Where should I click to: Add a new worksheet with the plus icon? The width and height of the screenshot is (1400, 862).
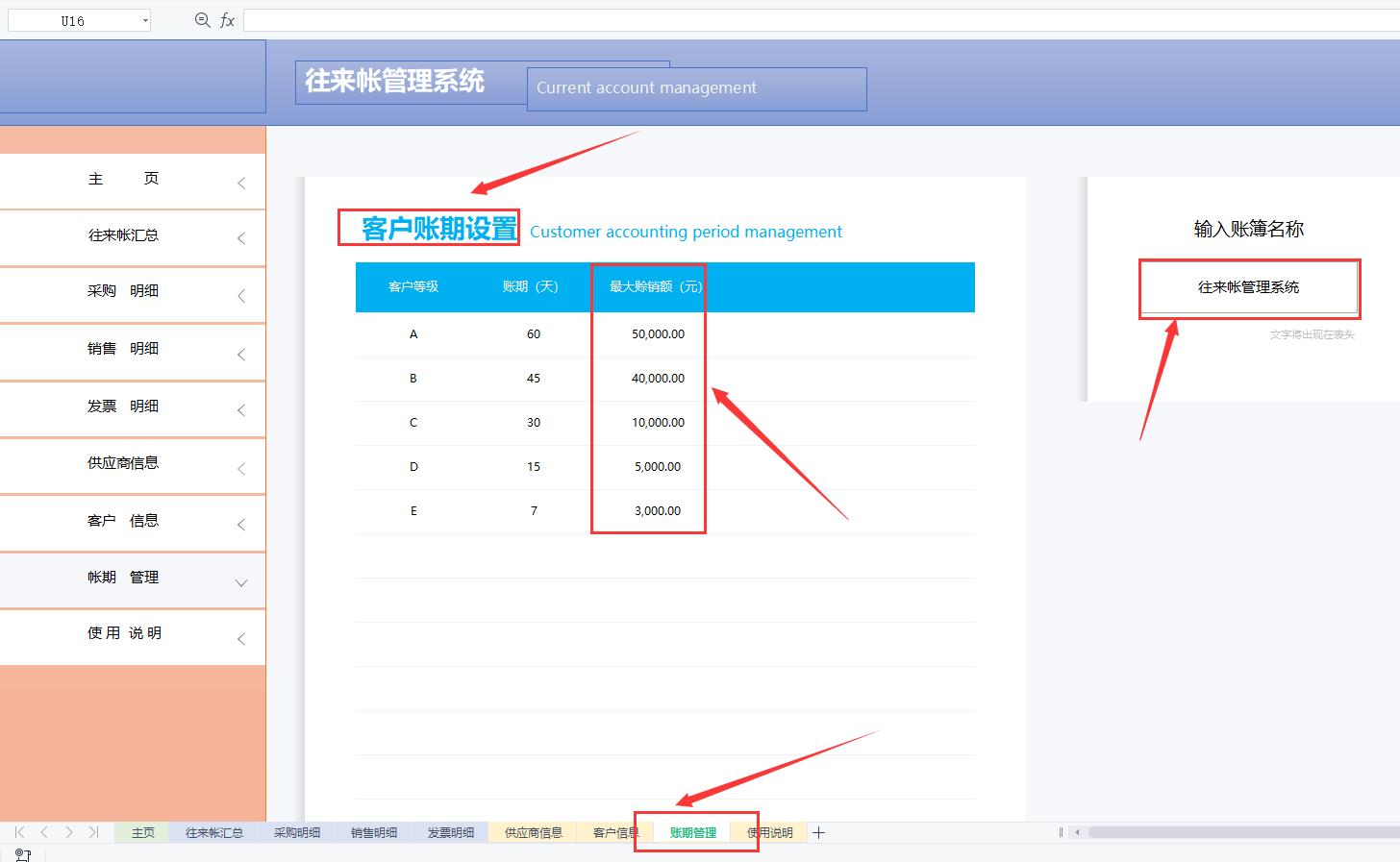tap(818, 832)
